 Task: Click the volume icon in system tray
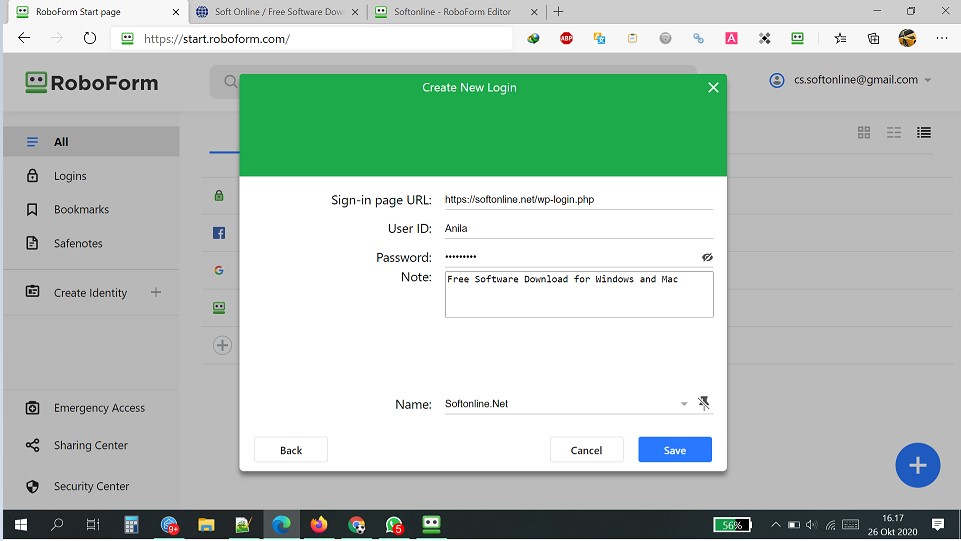coord(811,525)
